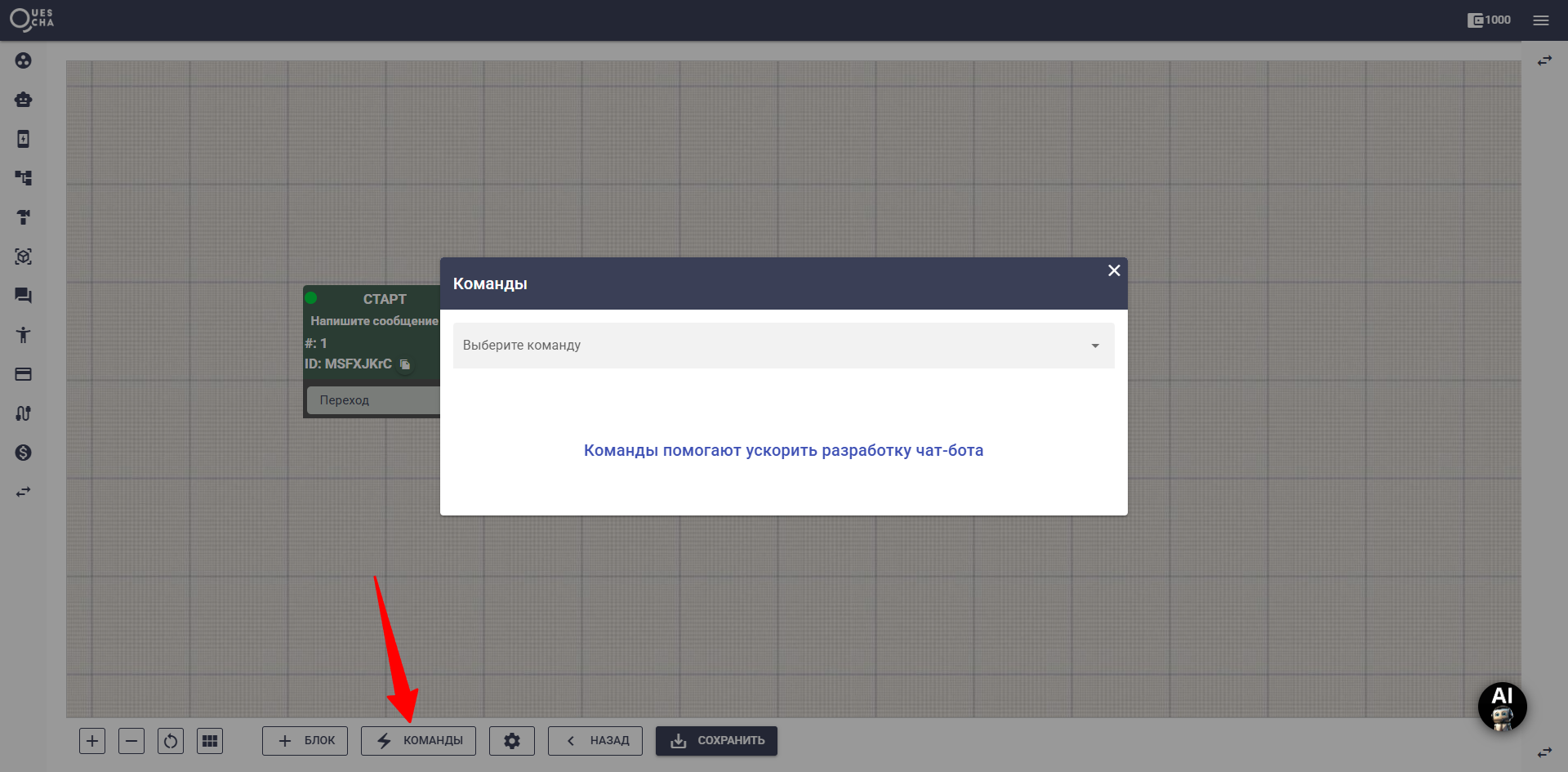Toggle right panel with top-right swap arrows

coord(1544,61)
